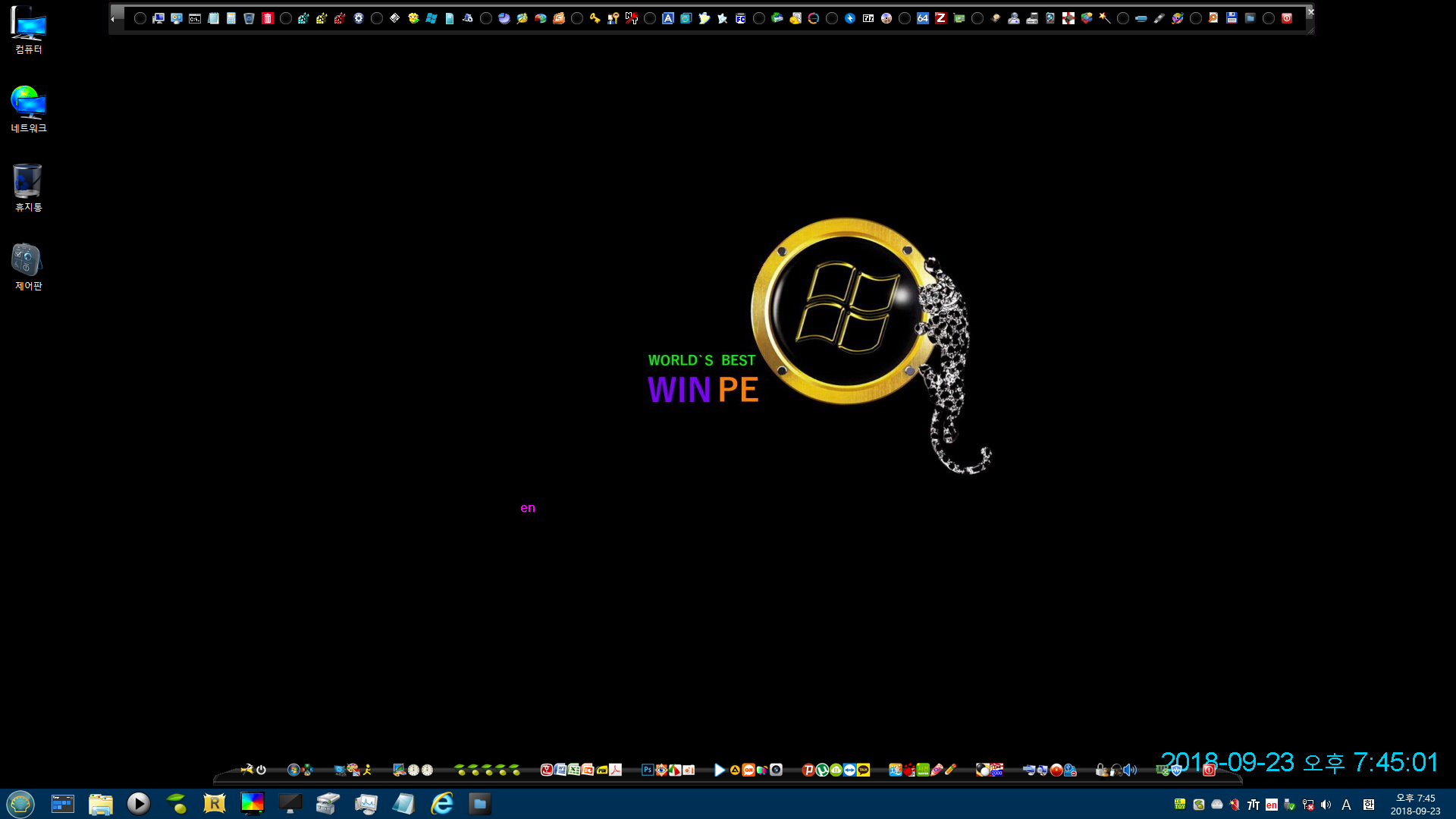The image size is (1456, 819).
Task: Open the black monitor icon in taskbar
Action: coord(290,803)
